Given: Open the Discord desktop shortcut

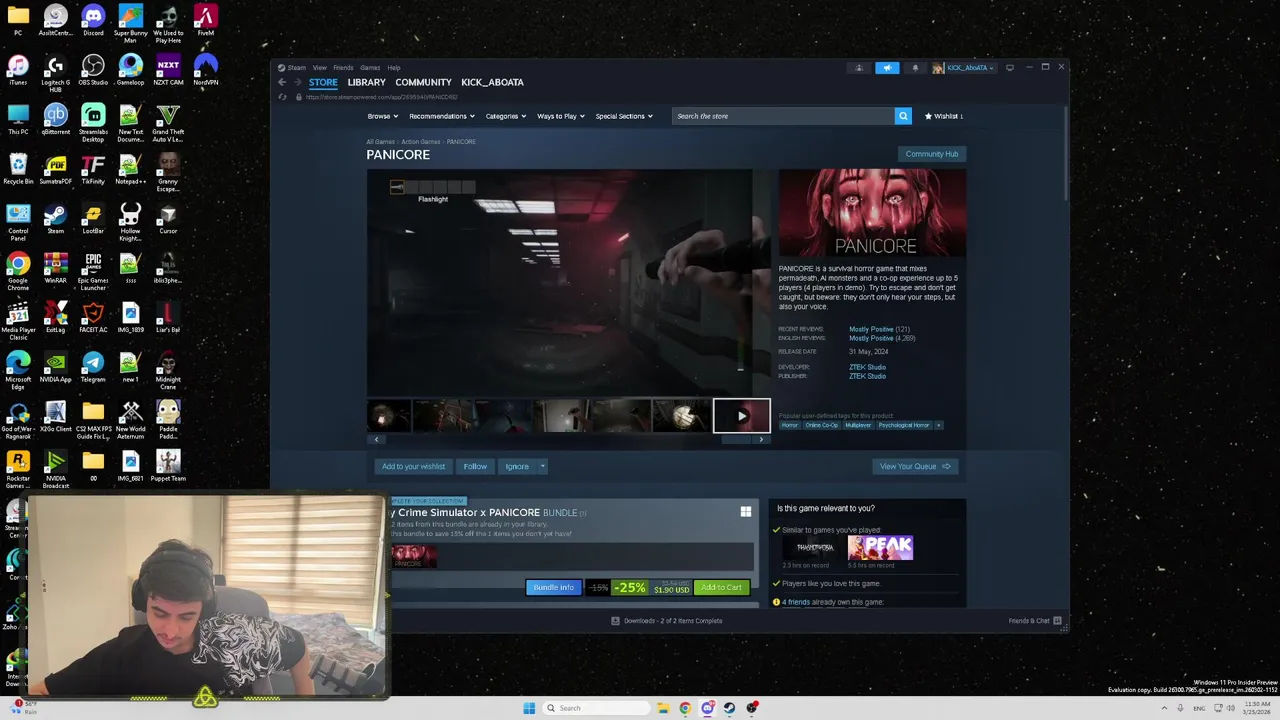Looking at the screenshot, I should tap(93, 21).
